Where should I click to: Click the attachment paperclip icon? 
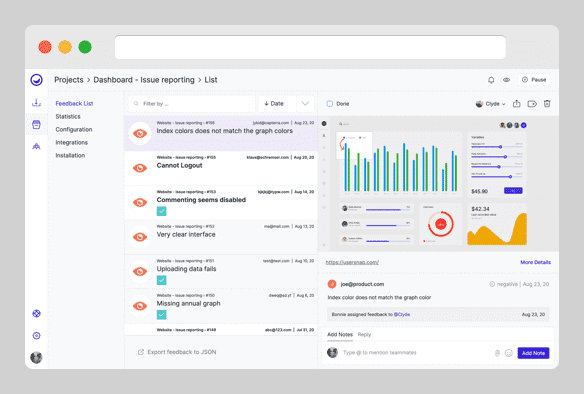[x=497, y=353]
